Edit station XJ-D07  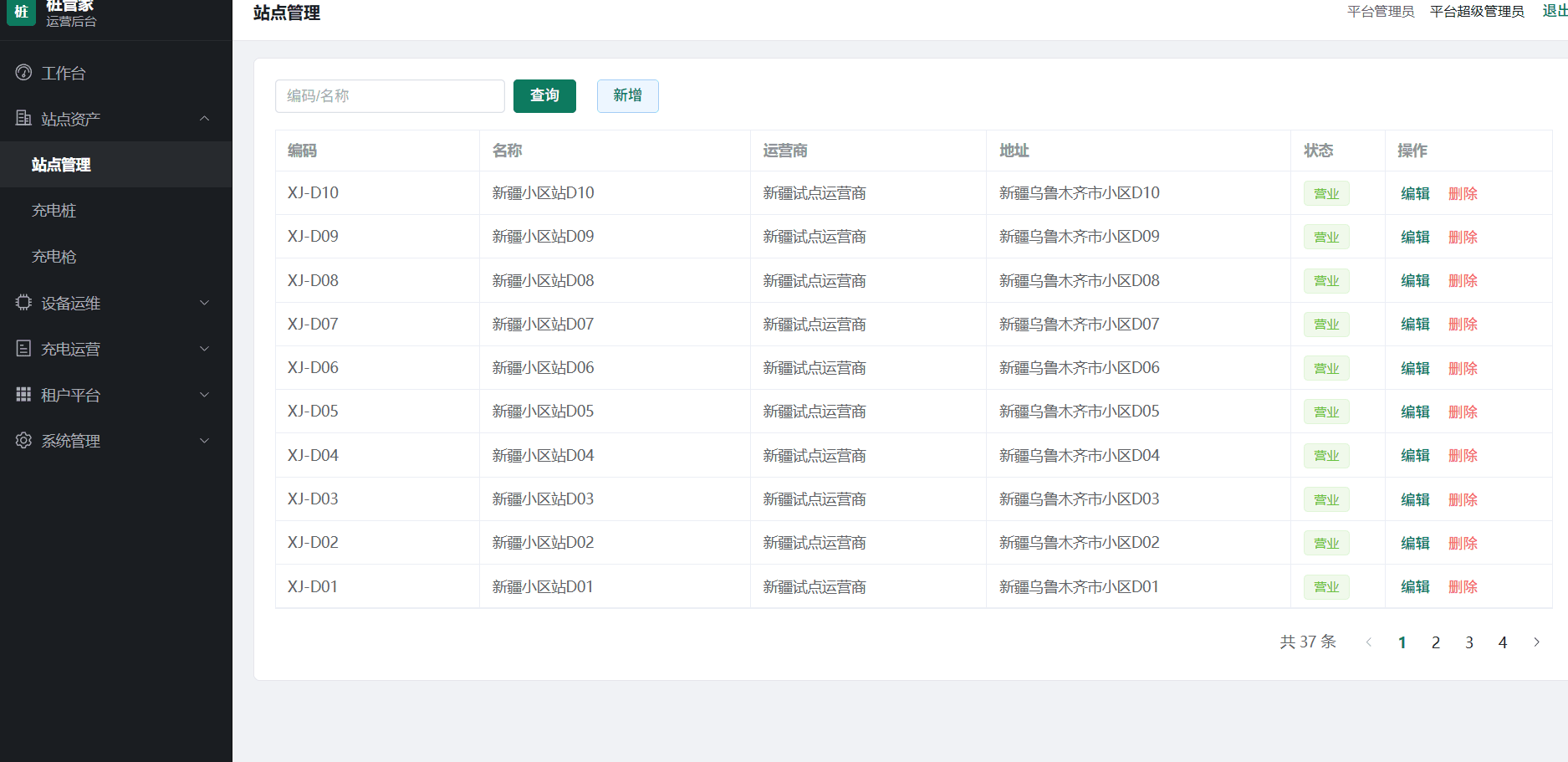click(x=1415, y=324)
